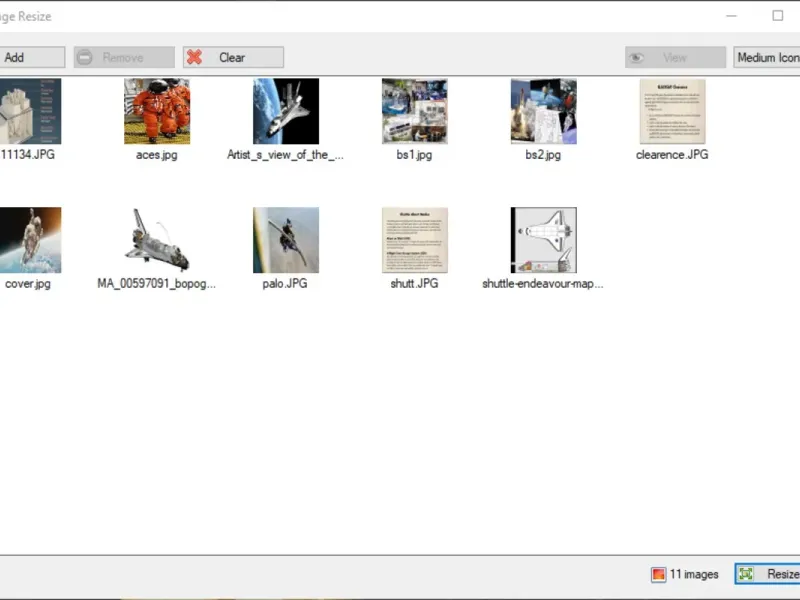800x600 pixels.
Task: Click the clearence.JPG file name
Action: tap(672, 155)
